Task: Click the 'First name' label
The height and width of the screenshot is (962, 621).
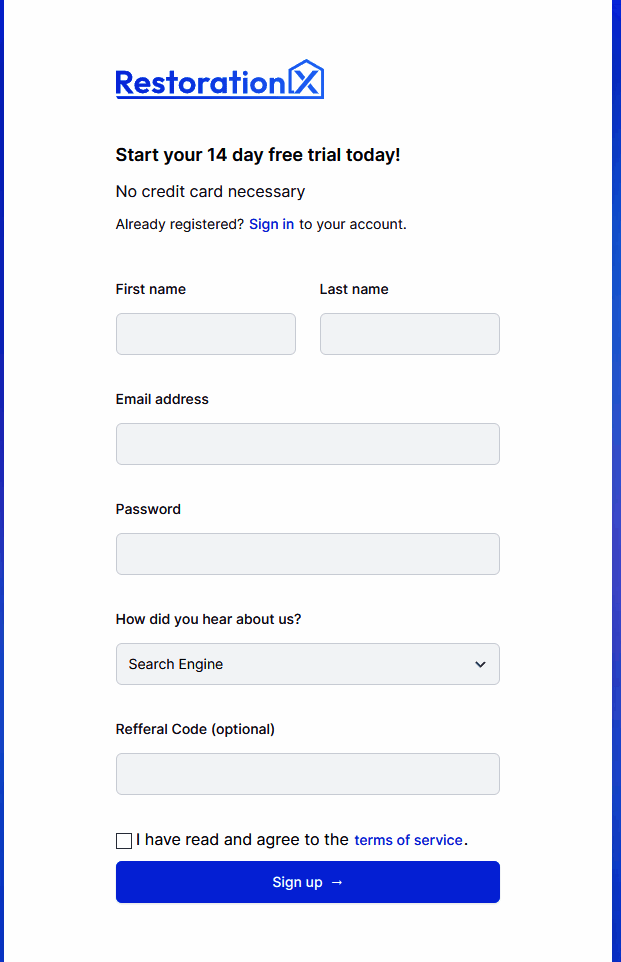Action: pyautogui.click(x=151, y=289)
